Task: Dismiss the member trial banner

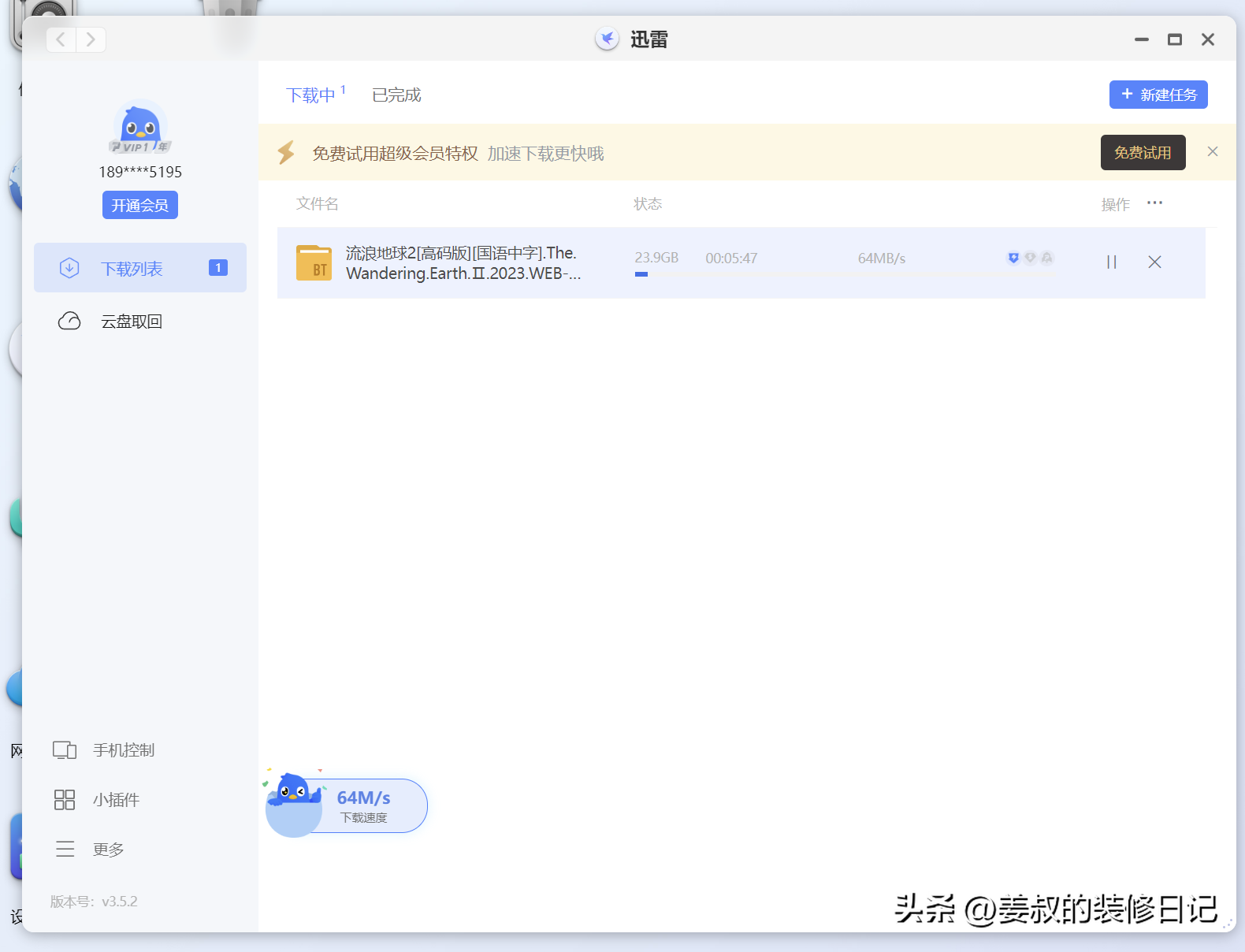Action: [1213, 151]
